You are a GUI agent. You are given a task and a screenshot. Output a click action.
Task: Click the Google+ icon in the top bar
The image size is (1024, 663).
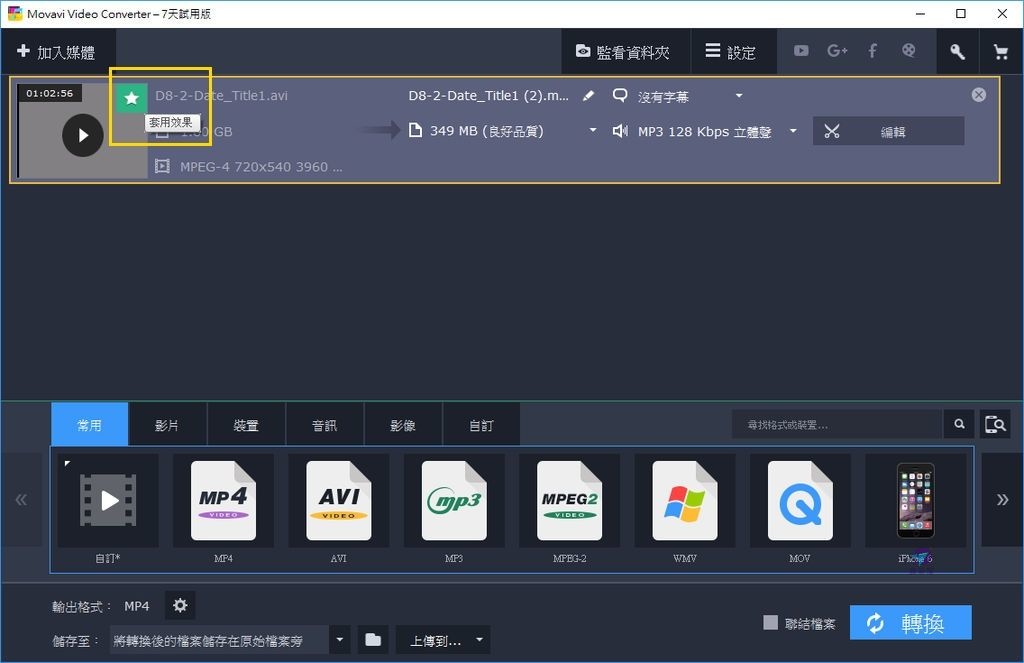(x=837, y=51)
